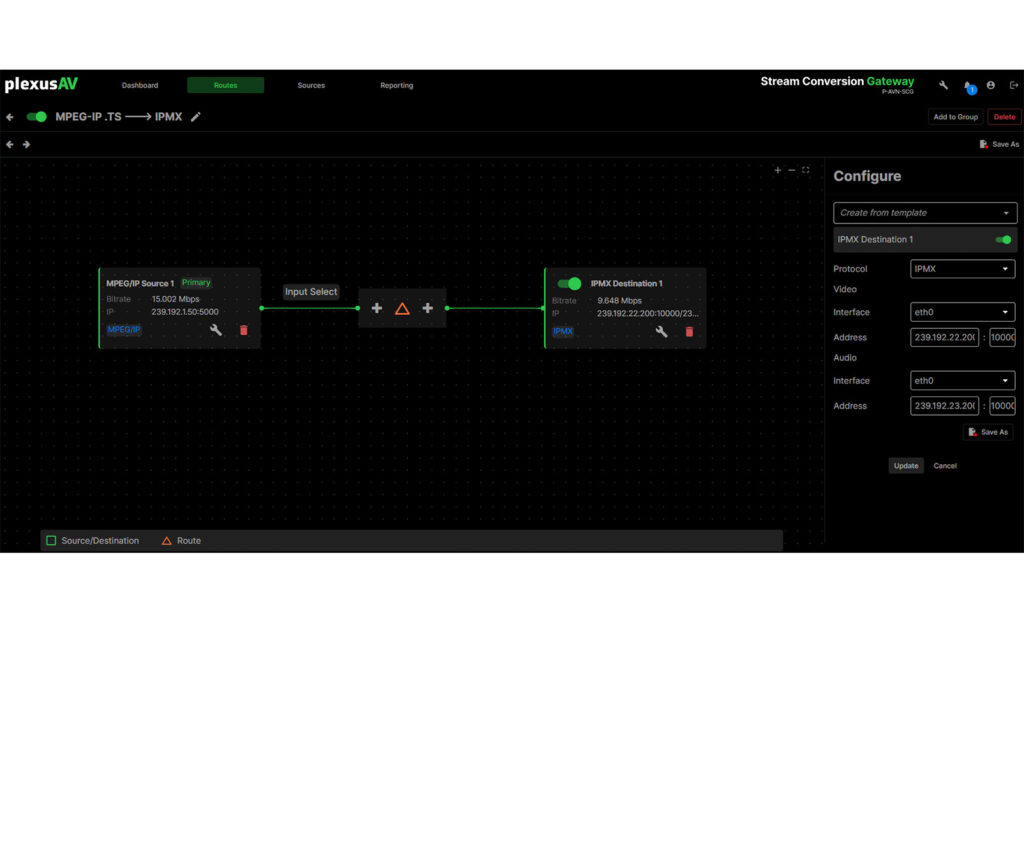Zoom out on the canvas
Viewport: 1024px width, 853px height.
(792, 170)
